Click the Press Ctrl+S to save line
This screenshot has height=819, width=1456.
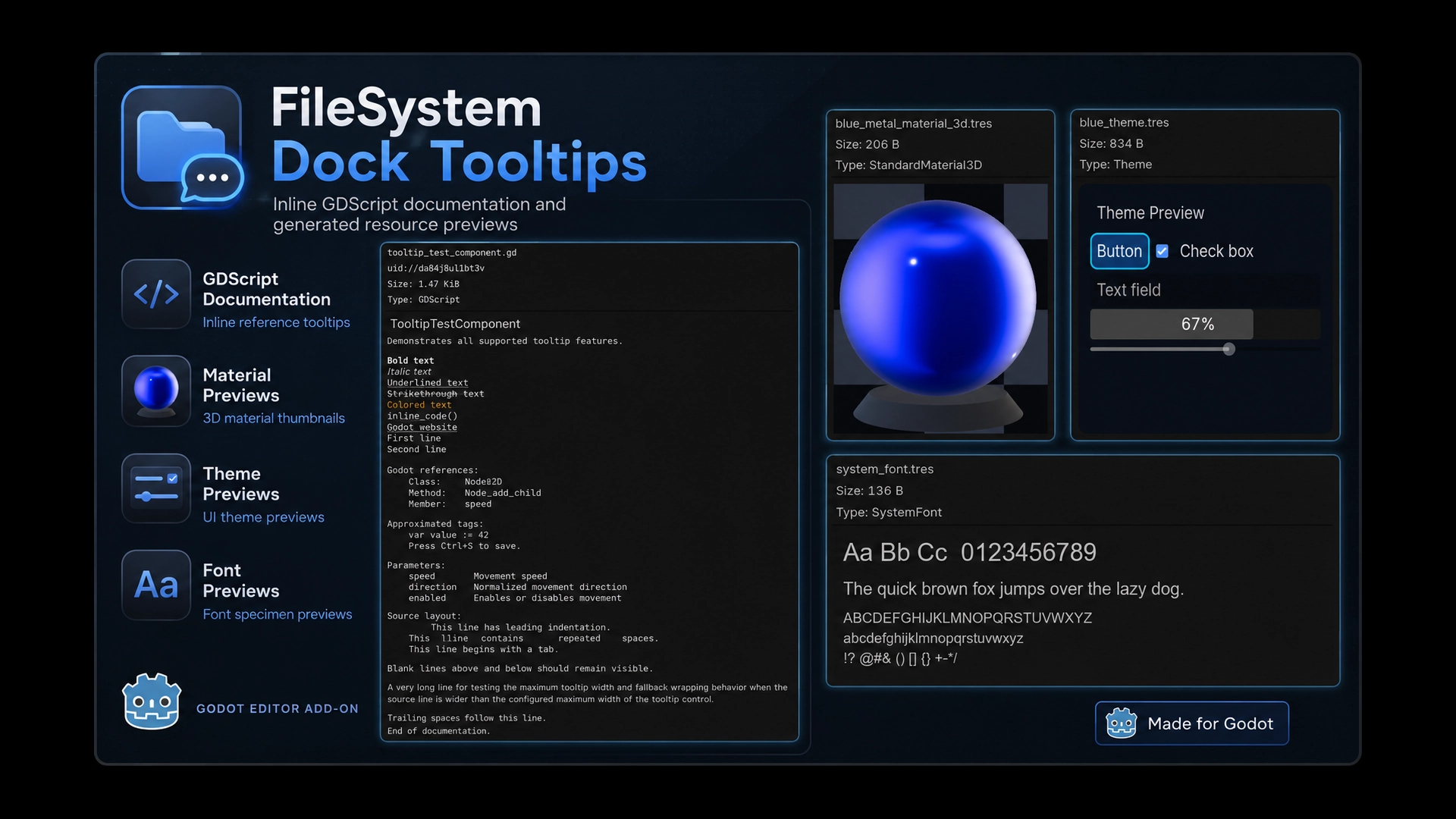[x=464, y=546]
